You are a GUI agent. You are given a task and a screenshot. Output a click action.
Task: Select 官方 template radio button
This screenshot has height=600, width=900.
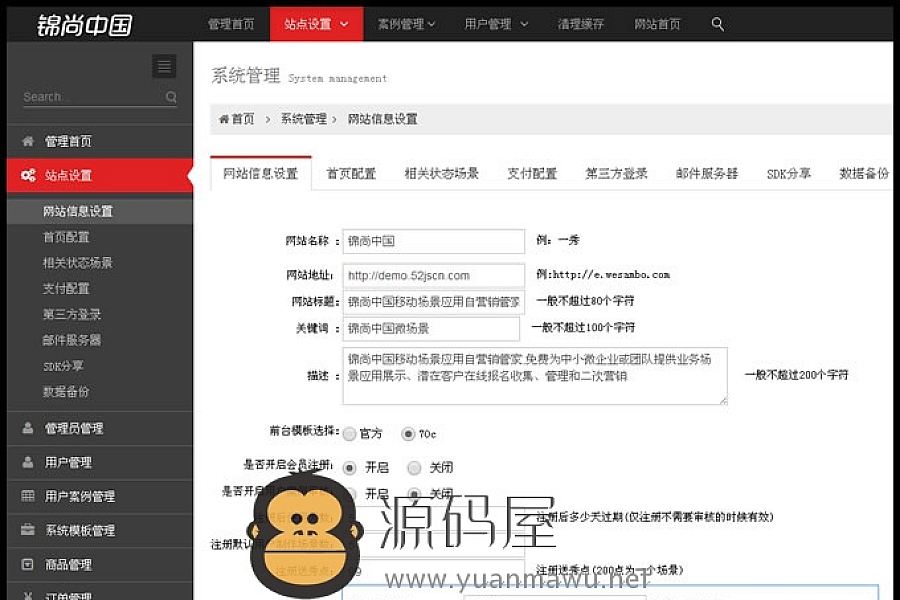pos(349,434)
